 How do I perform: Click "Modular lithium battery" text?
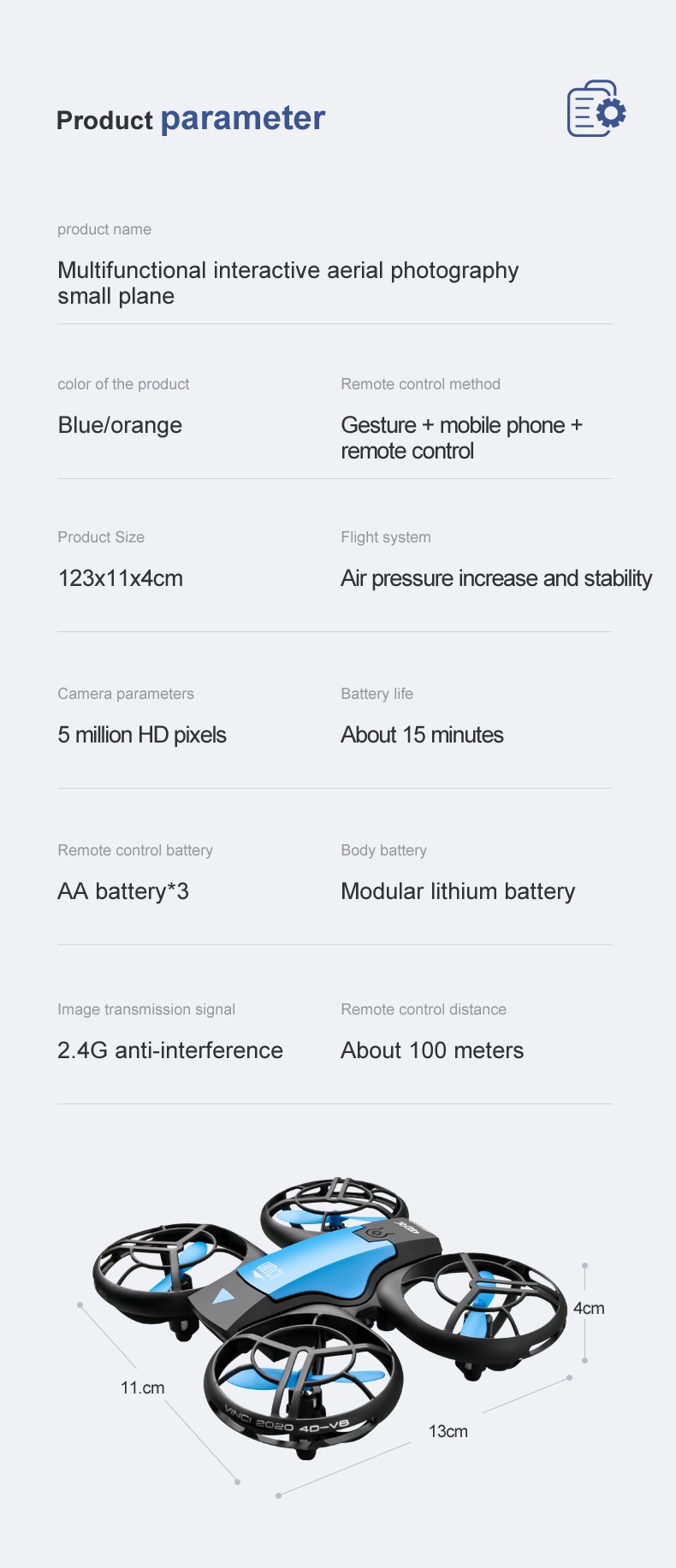click(458, 891)
